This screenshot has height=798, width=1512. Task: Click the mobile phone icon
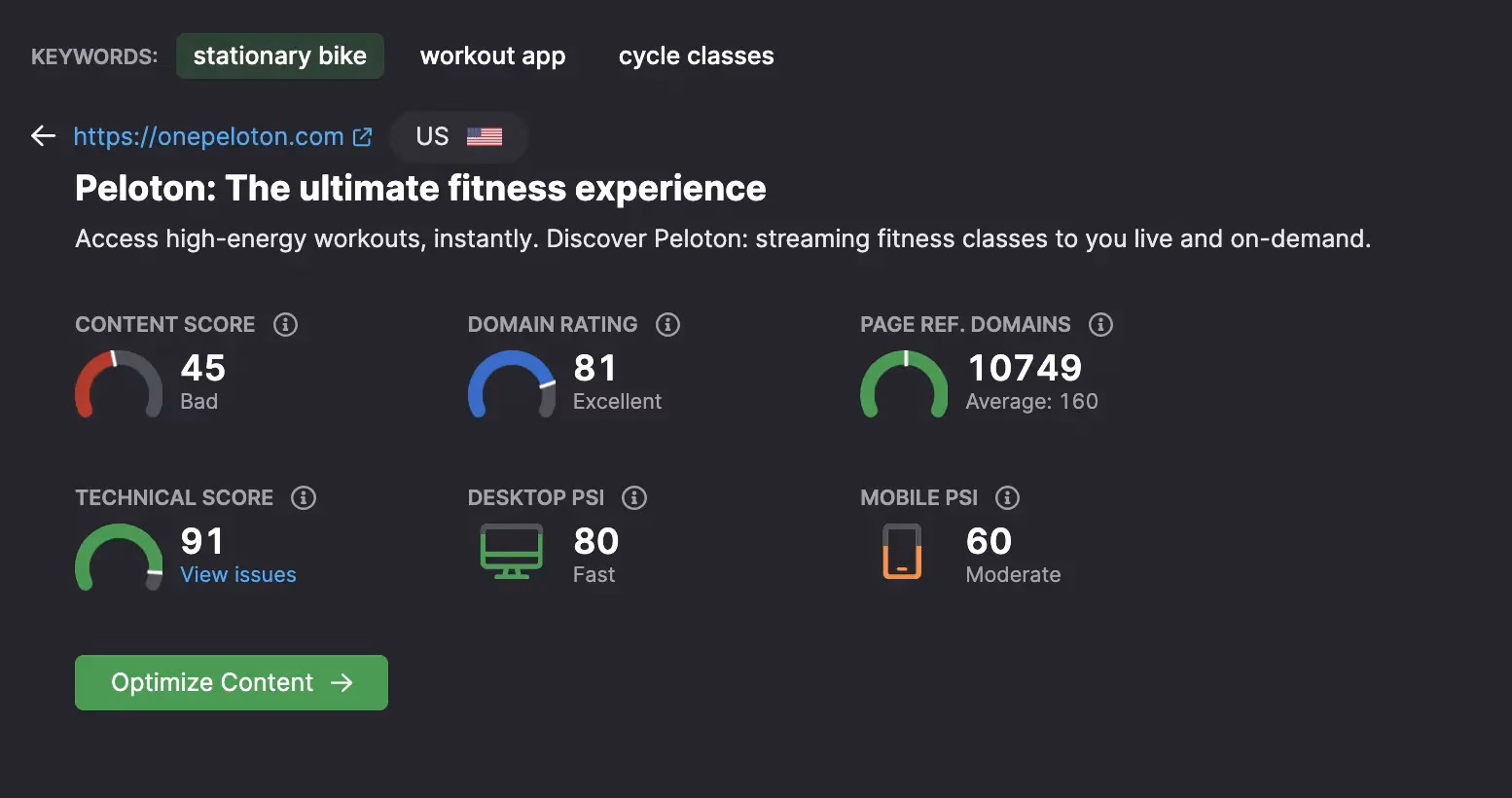[x=902, y=552]
